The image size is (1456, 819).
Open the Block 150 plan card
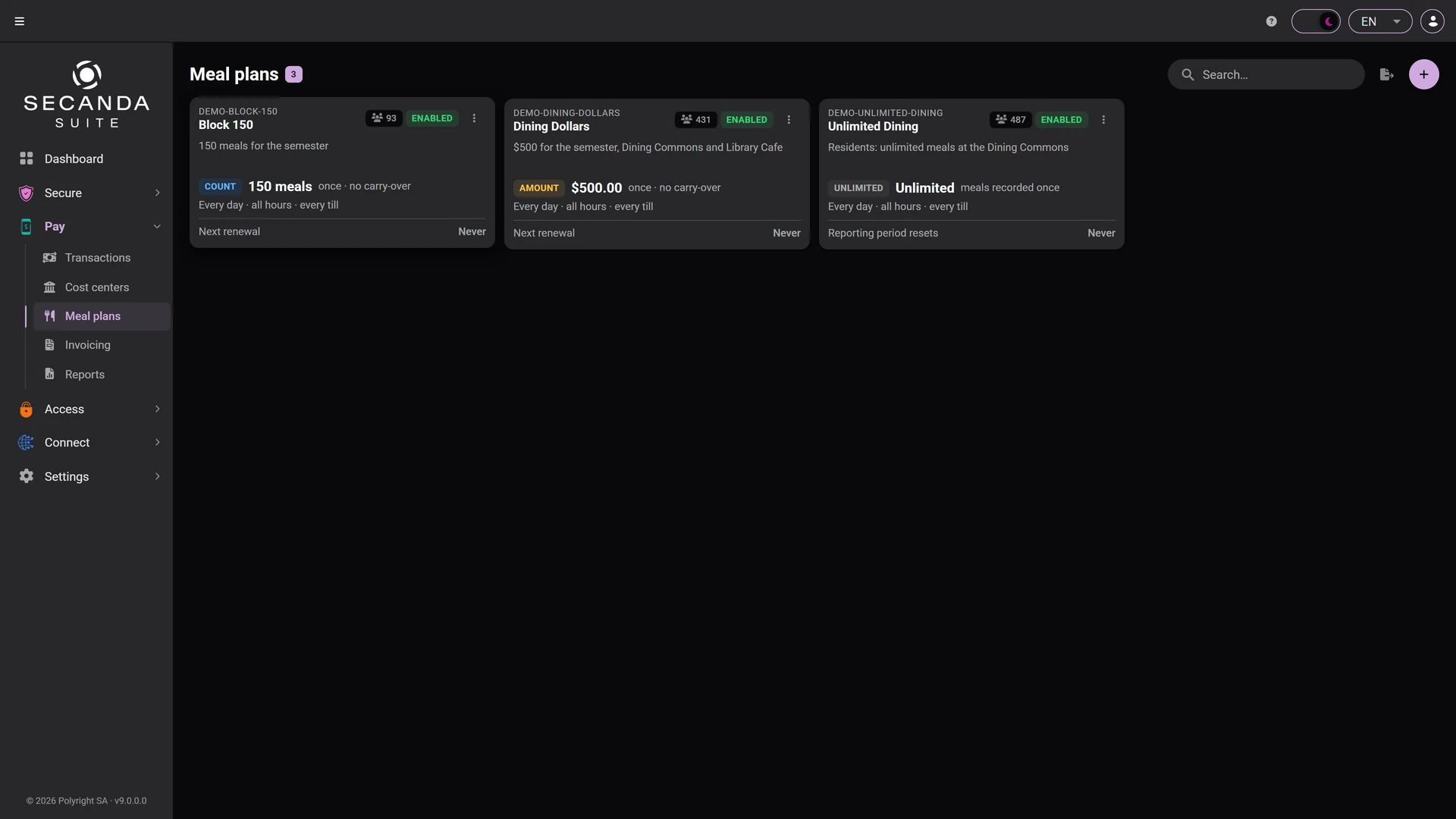coord(342,173)
